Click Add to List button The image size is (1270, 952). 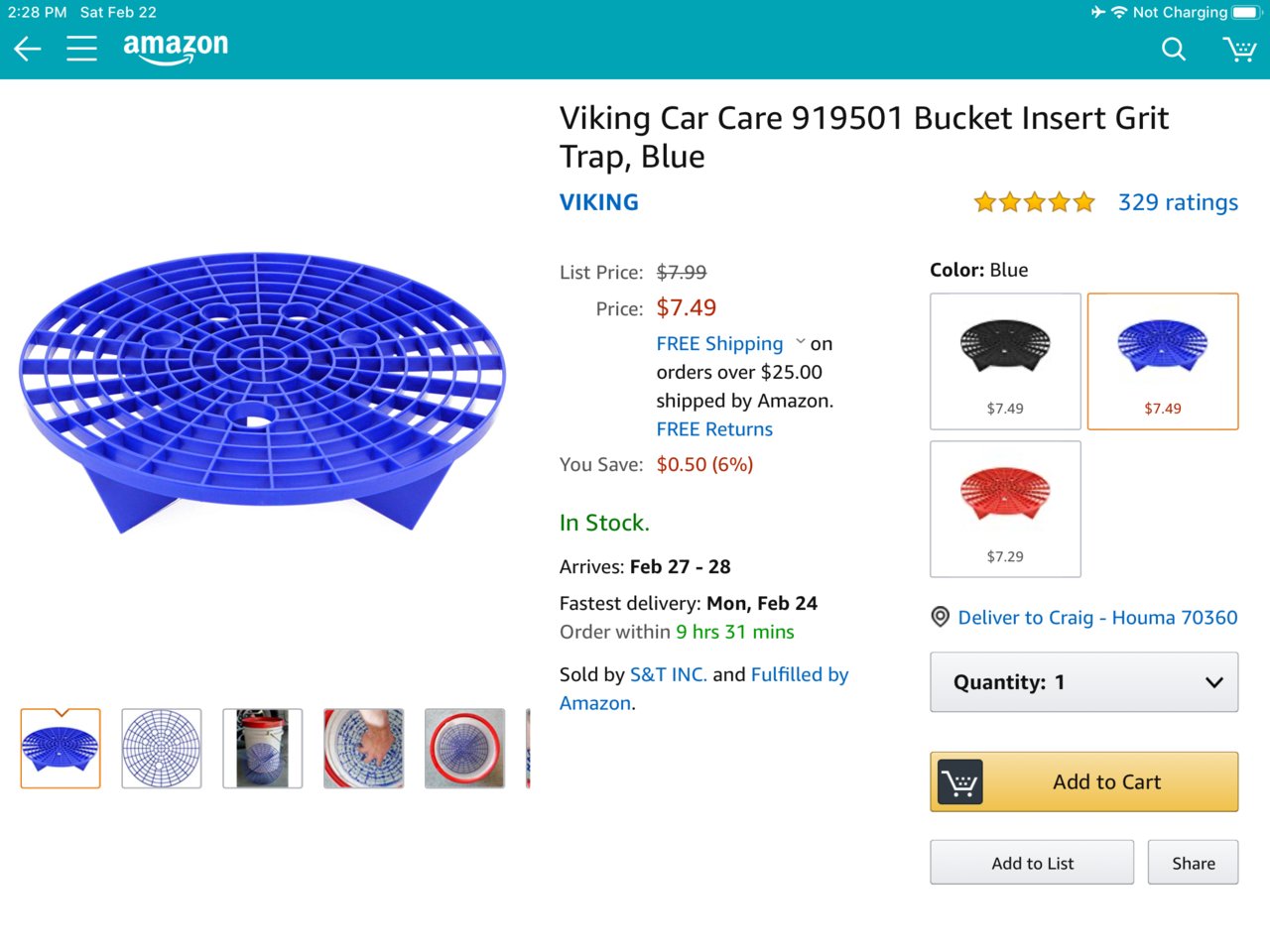(x=1032, y=863)
